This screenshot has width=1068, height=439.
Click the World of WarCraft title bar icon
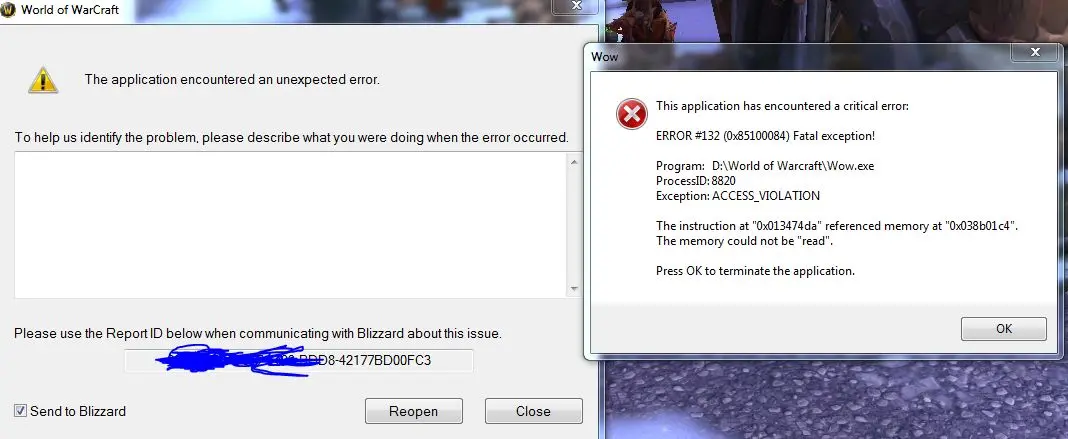(x=7, y=10)
